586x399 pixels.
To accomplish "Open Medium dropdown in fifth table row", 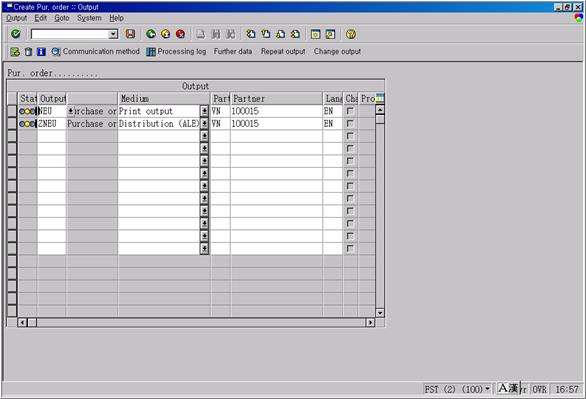I will 204,161.
